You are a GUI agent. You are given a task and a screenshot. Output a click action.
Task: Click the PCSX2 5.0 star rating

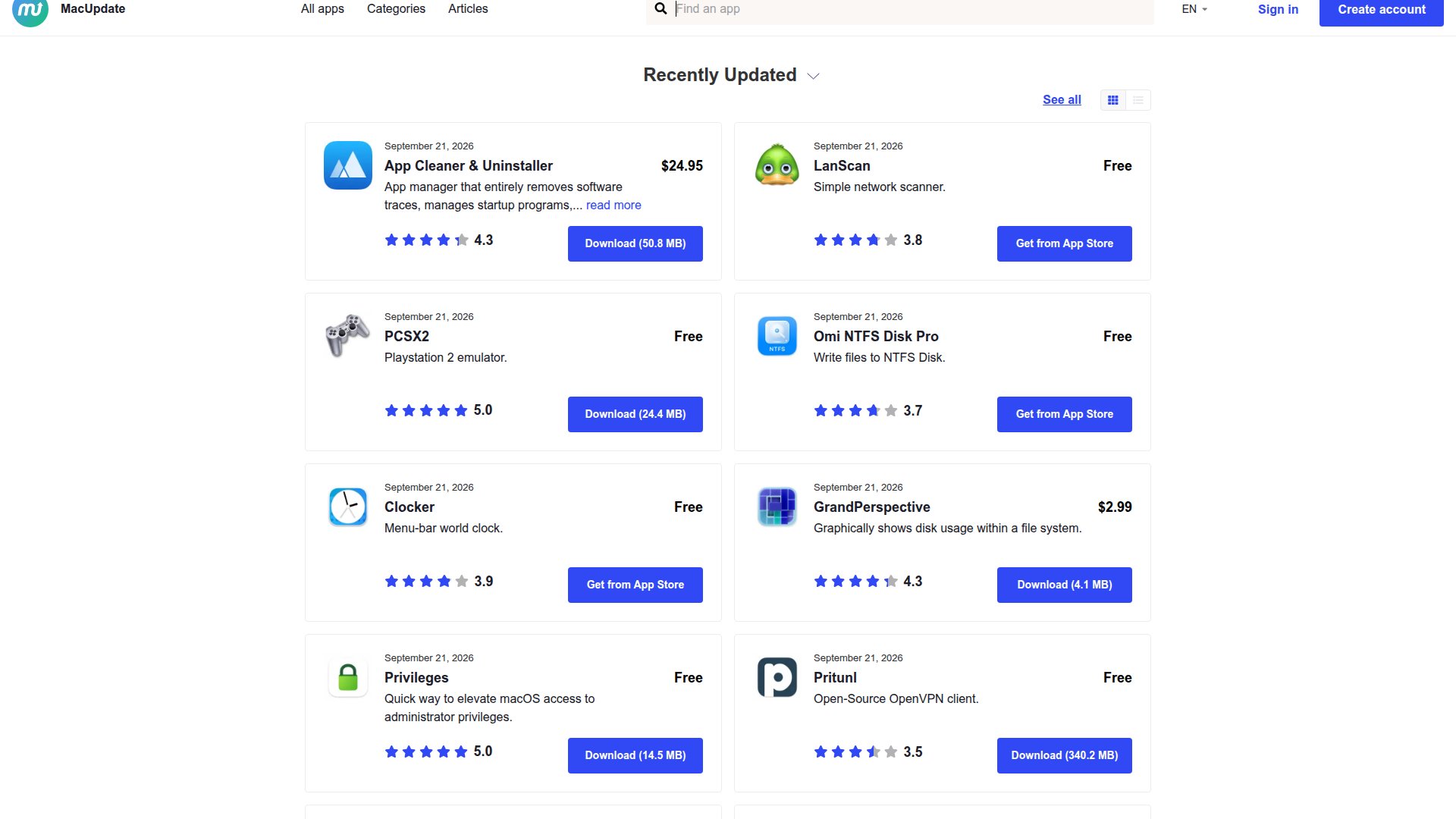click(438, 410)
